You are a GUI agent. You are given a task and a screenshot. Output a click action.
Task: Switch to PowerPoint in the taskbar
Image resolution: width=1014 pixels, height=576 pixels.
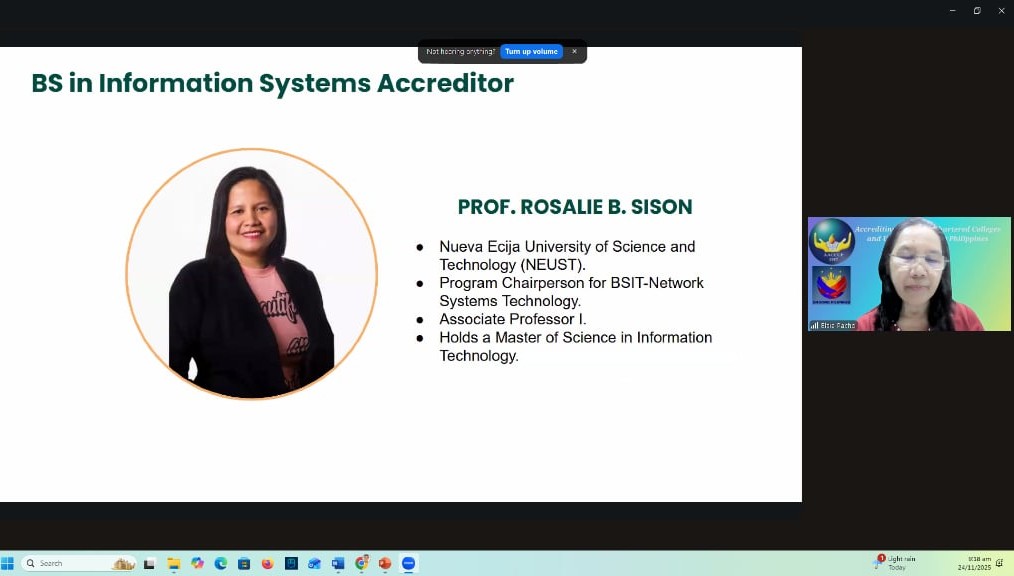(385, 564)
